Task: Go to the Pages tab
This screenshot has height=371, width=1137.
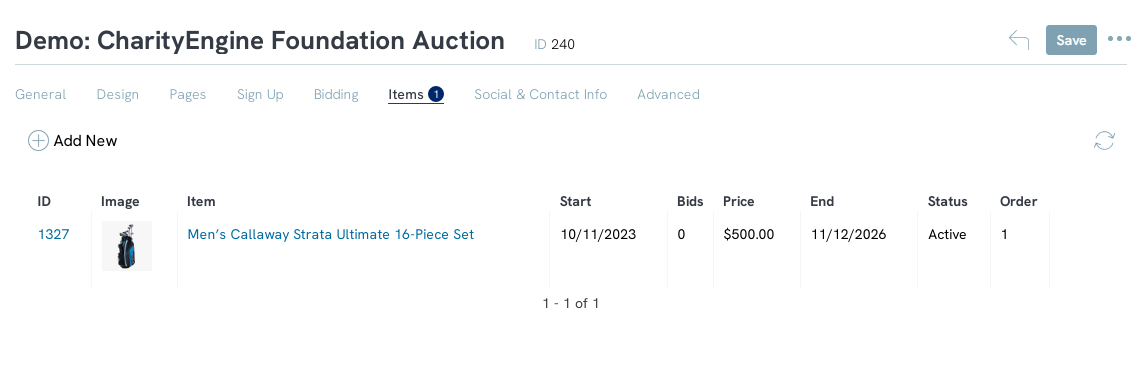Action: tap(188, 94)
